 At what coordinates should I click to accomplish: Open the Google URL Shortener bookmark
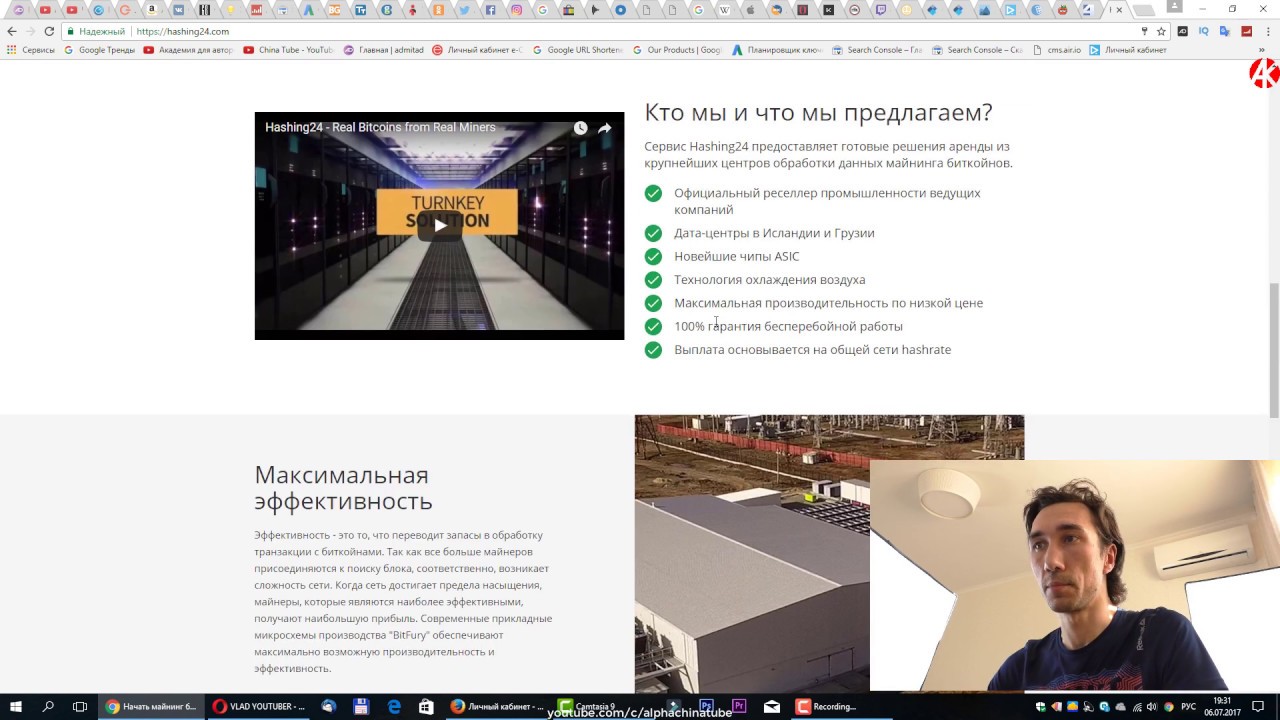pyautogui.click(x=577, y=50)
